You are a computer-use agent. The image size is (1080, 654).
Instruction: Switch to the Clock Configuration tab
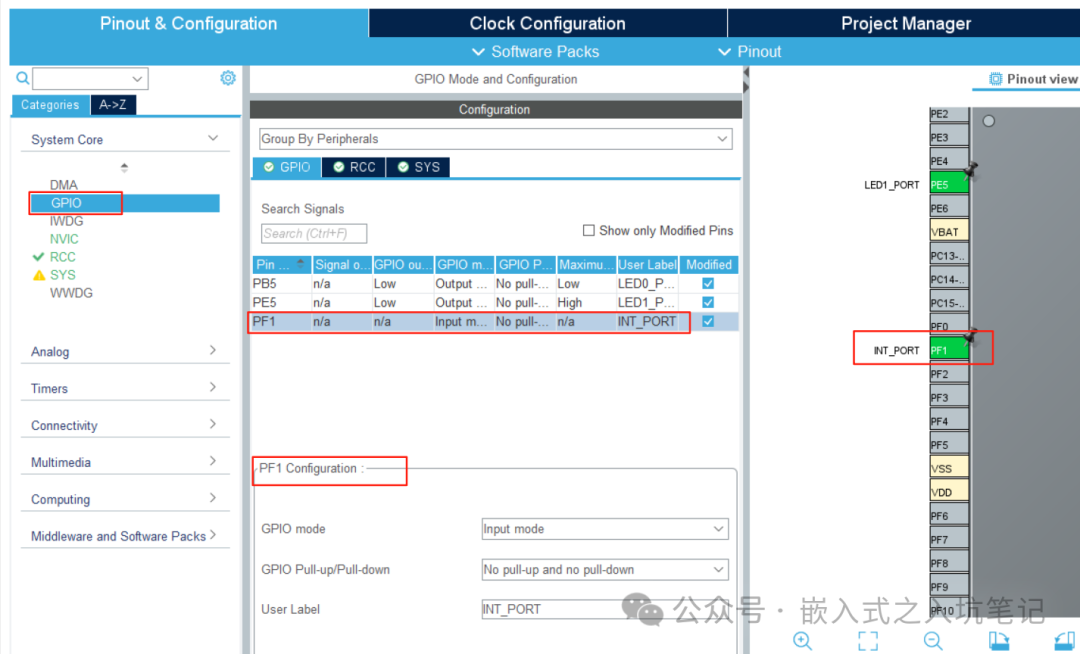[x=547, y=22]
